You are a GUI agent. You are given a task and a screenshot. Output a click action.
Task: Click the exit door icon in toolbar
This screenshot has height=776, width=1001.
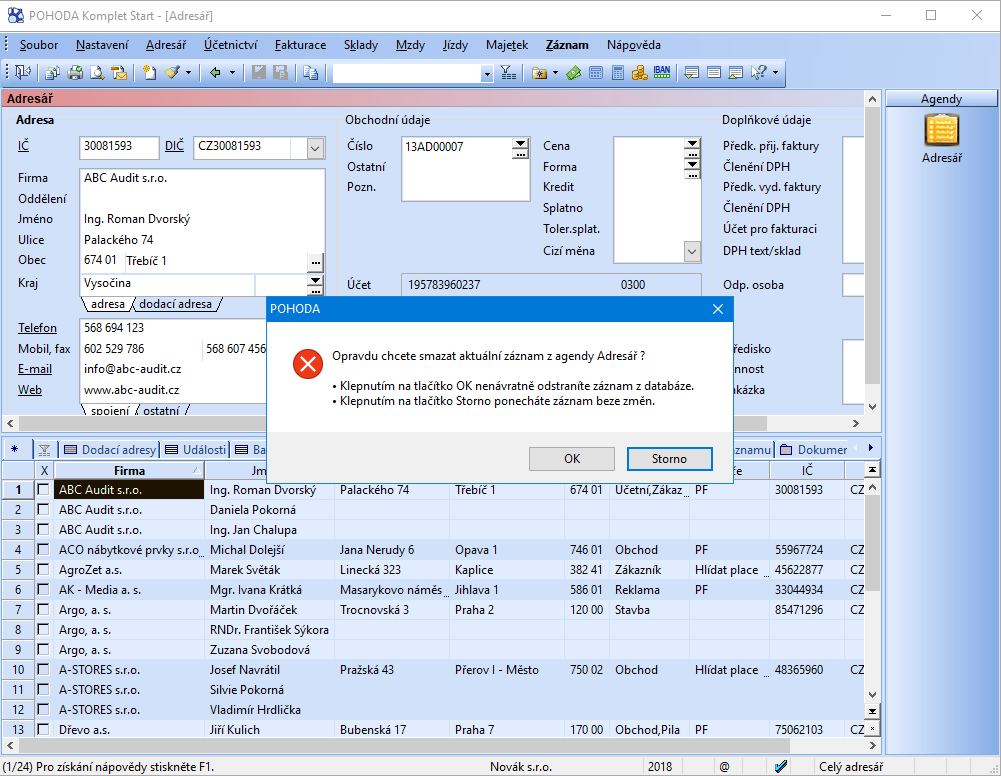coord(23,72)
